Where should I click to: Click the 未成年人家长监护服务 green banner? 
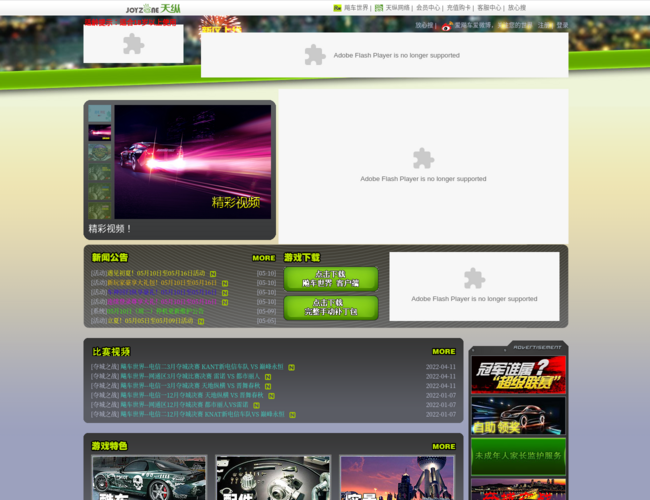coord(518,456)
